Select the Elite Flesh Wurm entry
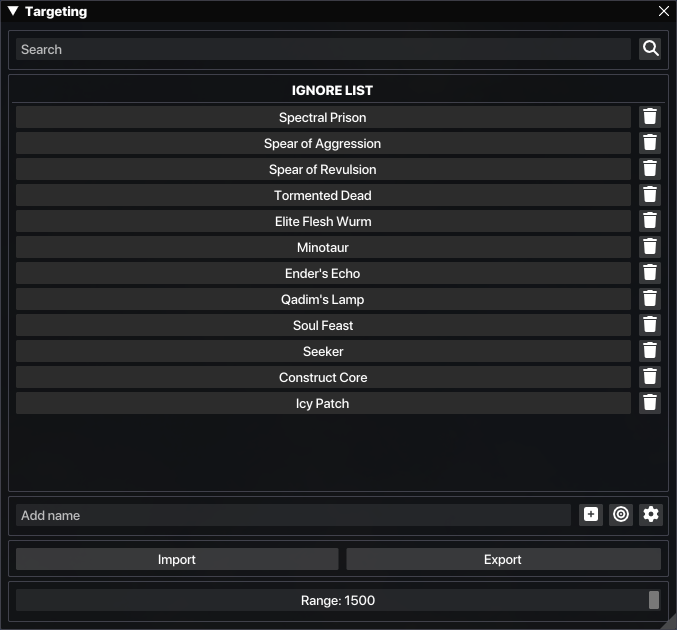 pyautogui.click(x=323, y=221)
